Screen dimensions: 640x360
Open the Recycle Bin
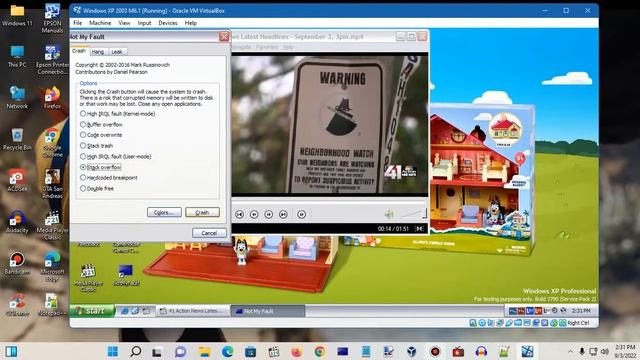(x=17, y=139)
